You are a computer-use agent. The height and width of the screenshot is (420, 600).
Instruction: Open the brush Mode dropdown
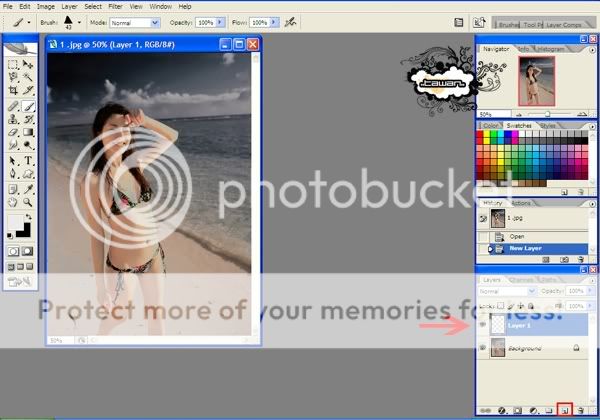(135, 21)
